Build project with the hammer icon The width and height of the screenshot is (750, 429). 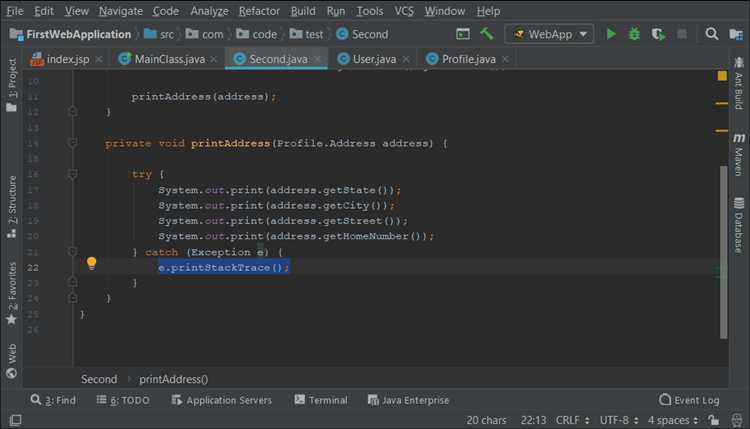pyautogui.click(x=486, y=34)
